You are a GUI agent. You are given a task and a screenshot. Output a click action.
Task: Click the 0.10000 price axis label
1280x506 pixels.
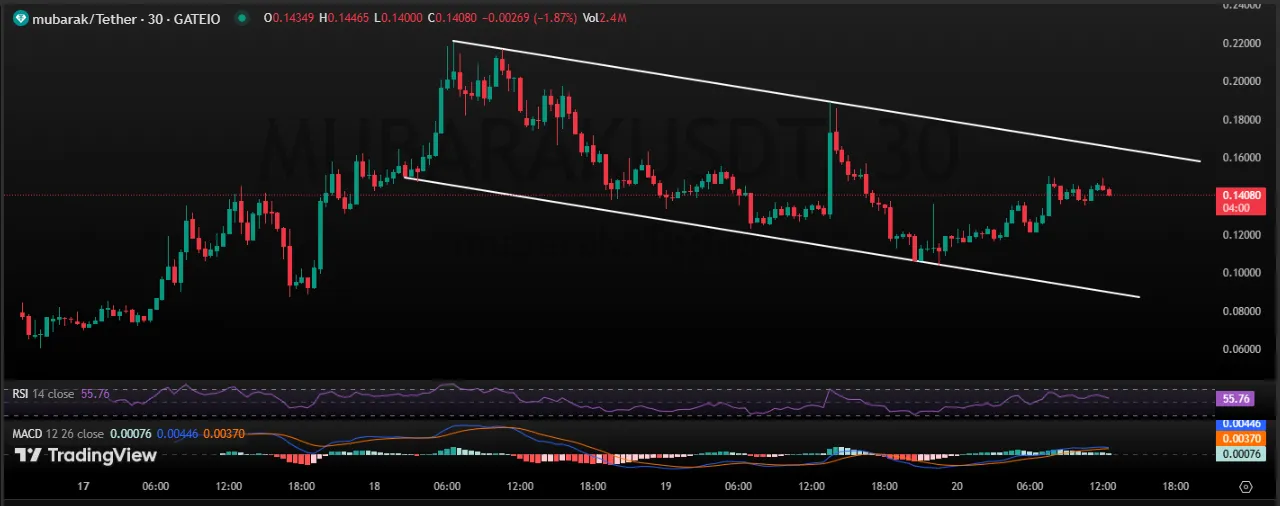pyautogui.click(x=1240, y=273)
